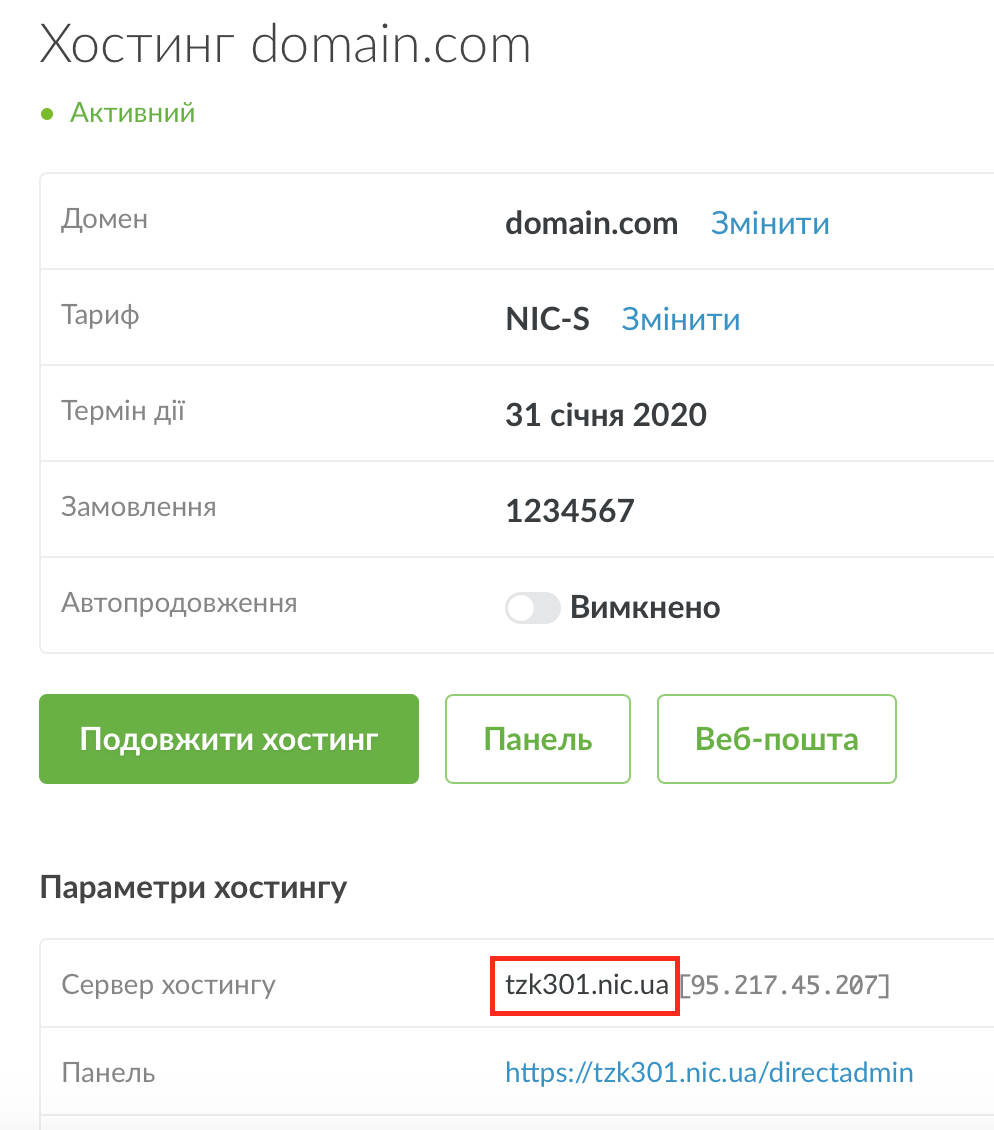
Task: Click the bold domain.com value
Action: 591,223
